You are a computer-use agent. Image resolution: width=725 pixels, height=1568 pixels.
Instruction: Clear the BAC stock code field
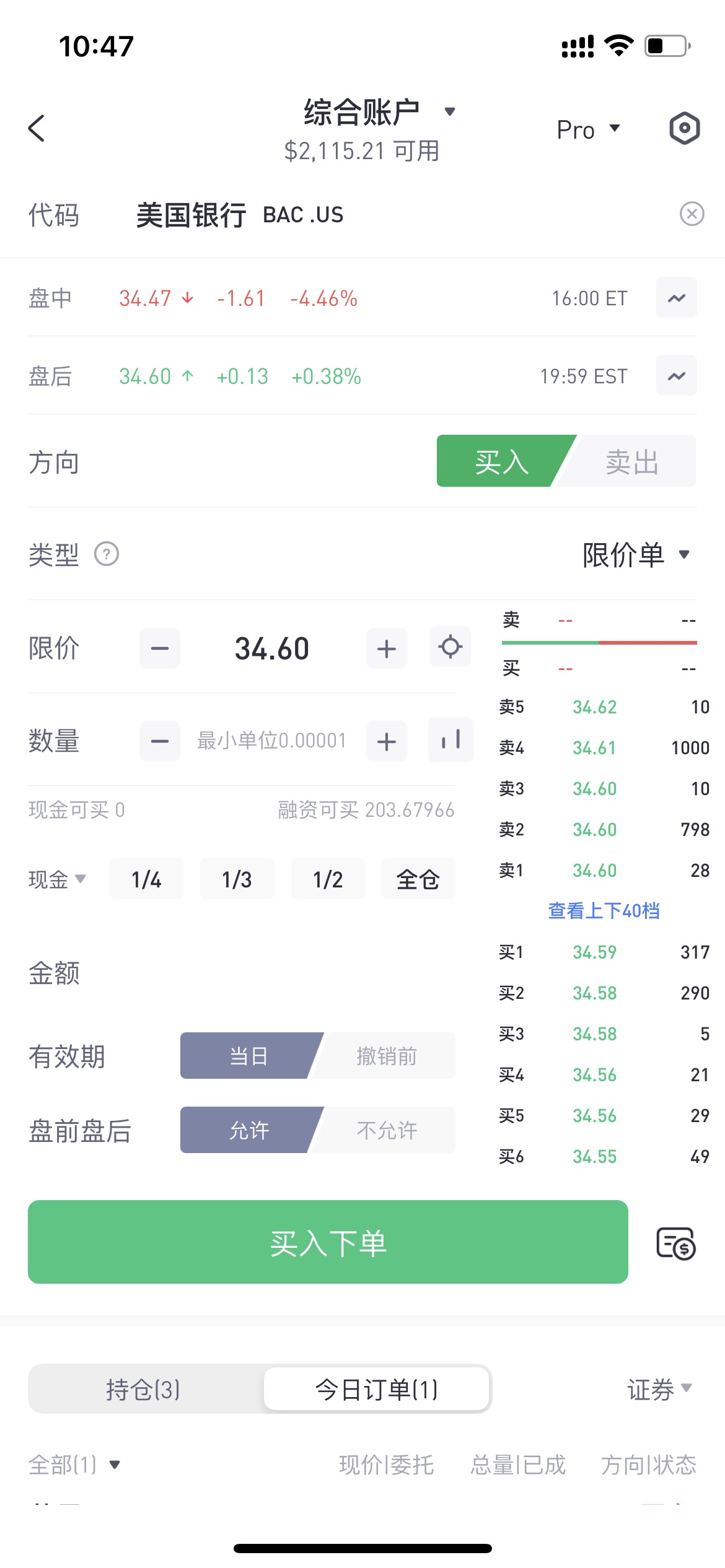(x=692, y=214)
